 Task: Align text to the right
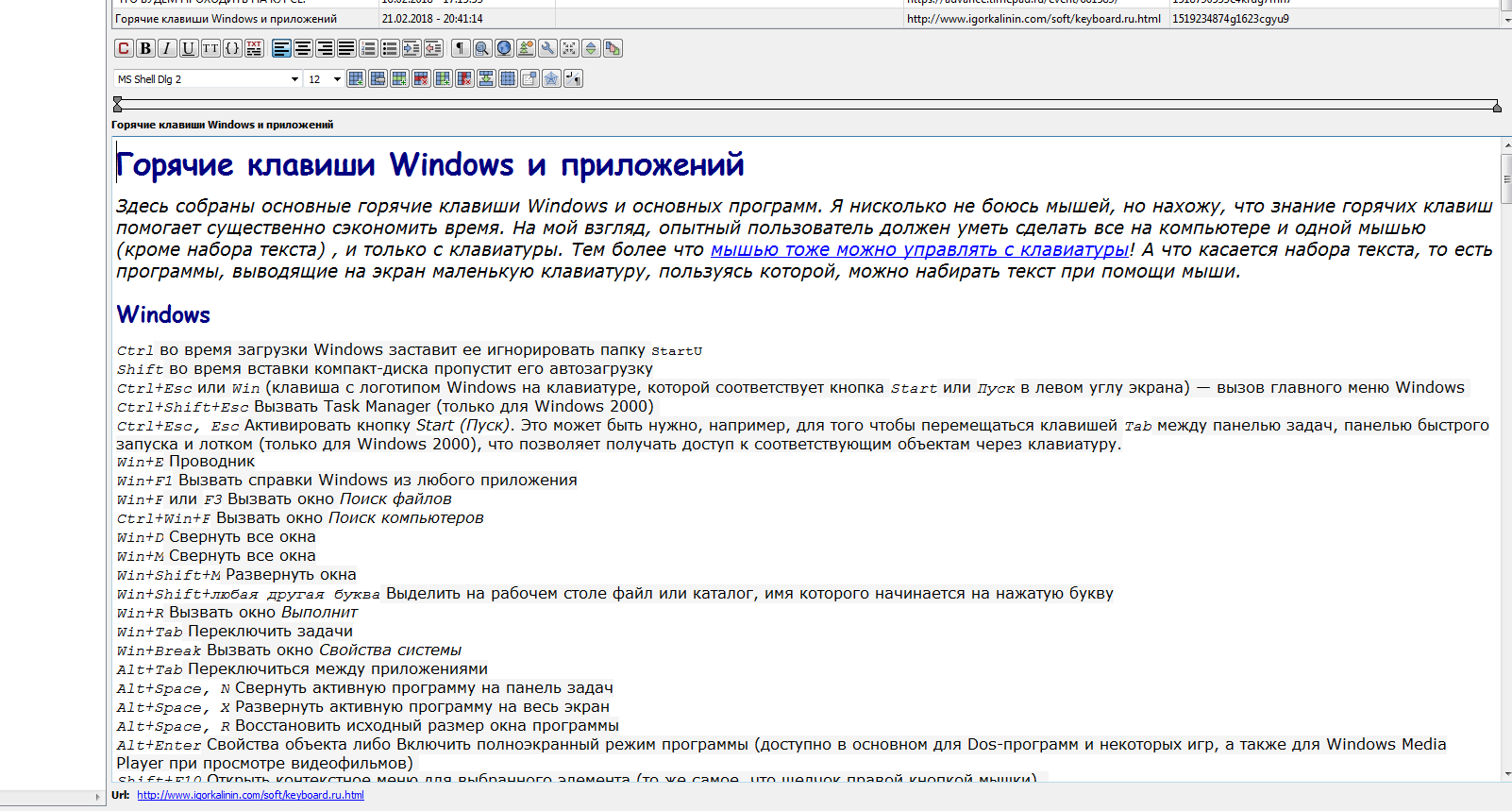tap(325, 48)
